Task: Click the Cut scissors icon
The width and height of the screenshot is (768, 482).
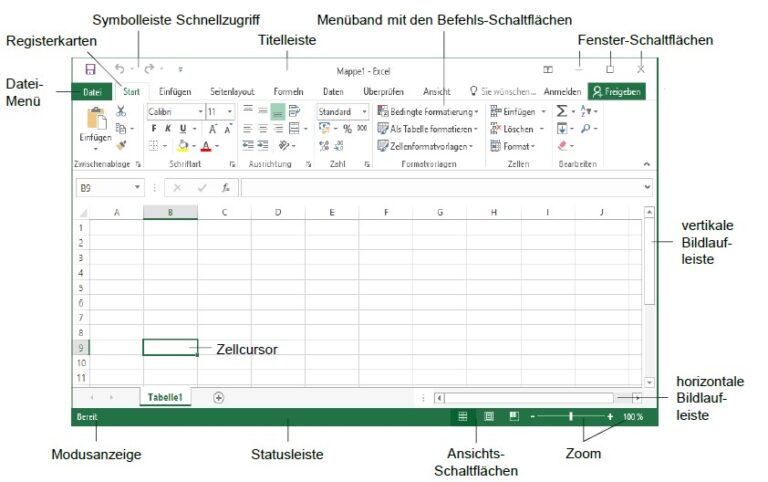Action: point(121,111)
